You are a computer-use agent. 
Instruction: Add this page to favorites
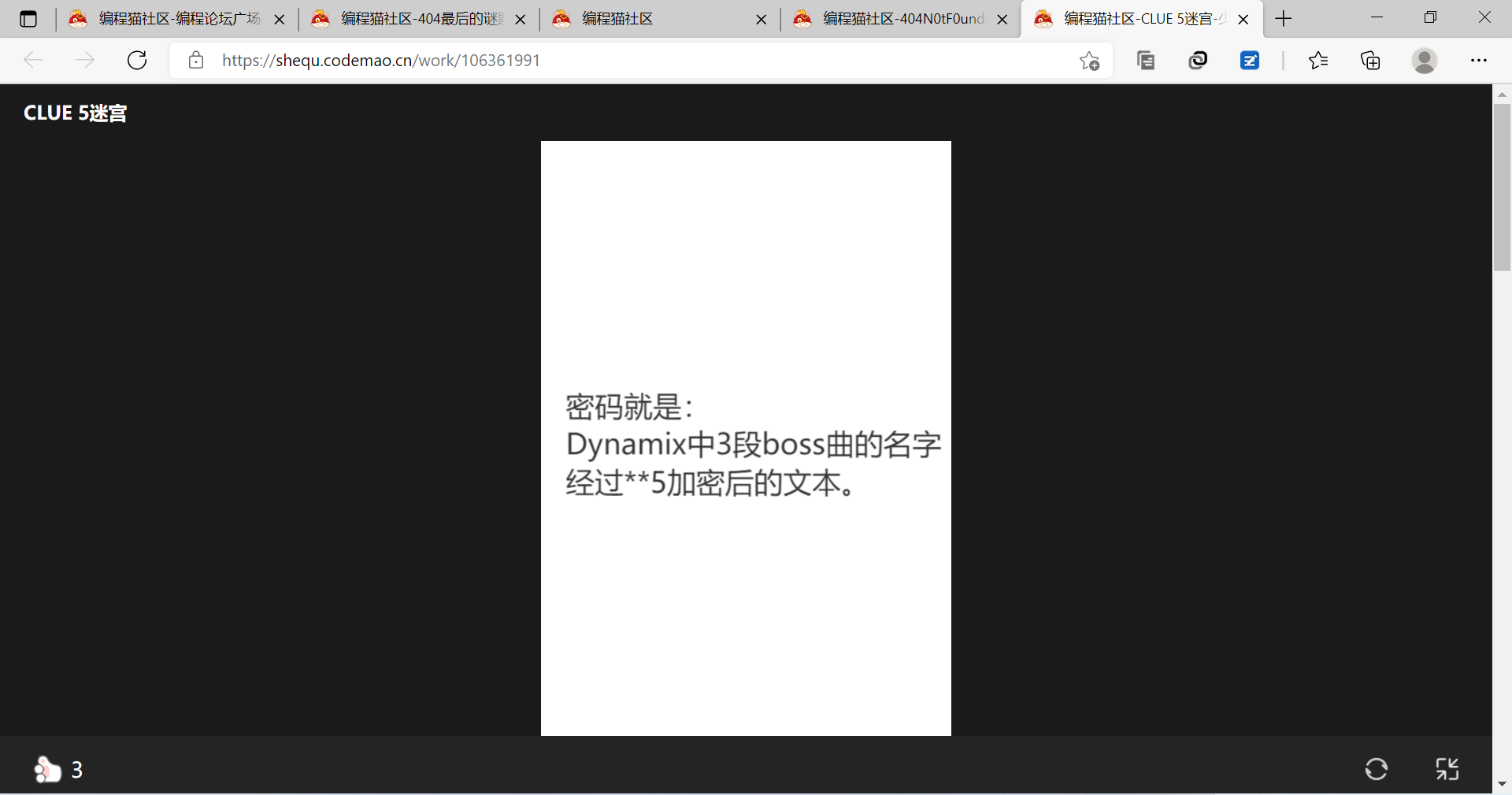pos(1090,61)
